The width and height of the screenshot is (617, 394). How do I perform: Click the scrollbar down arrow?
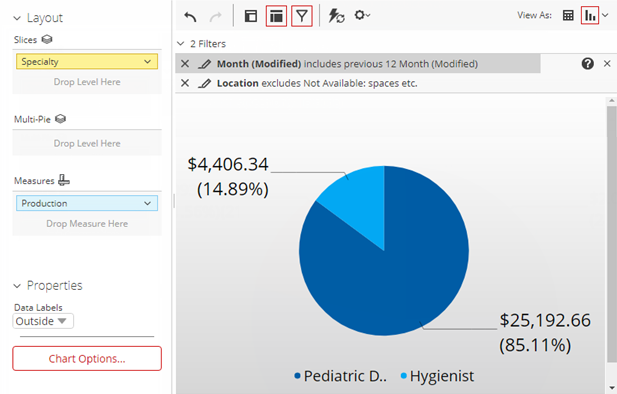pos(611,388)
